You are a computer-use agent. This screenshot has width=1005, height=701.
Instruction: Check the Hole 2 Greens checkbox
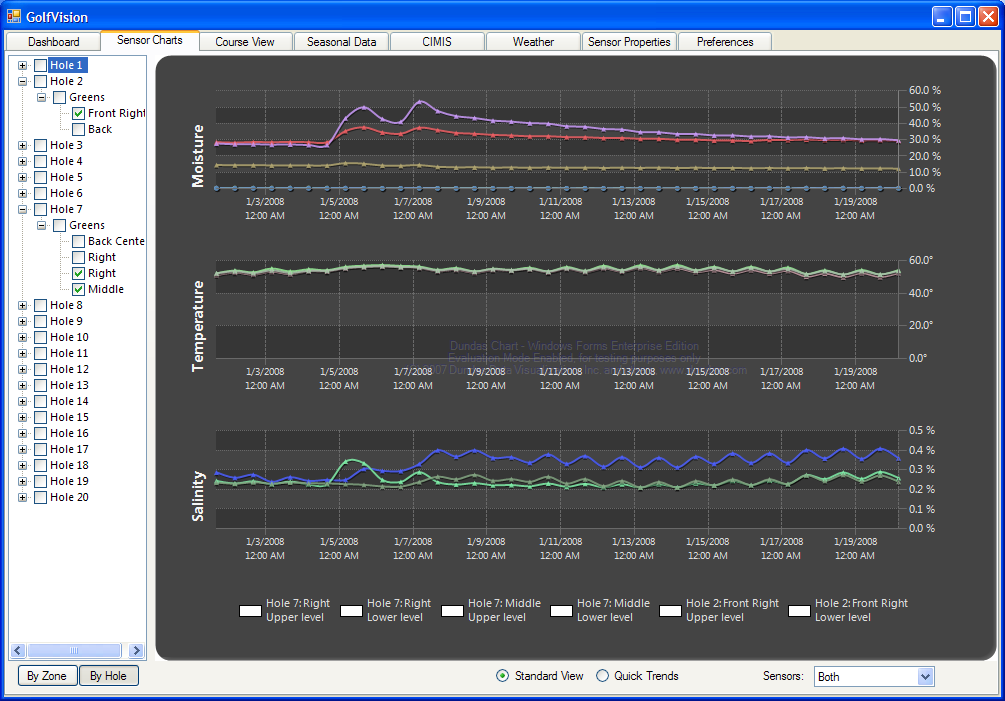pyautogui.click(x=60, y=97)
